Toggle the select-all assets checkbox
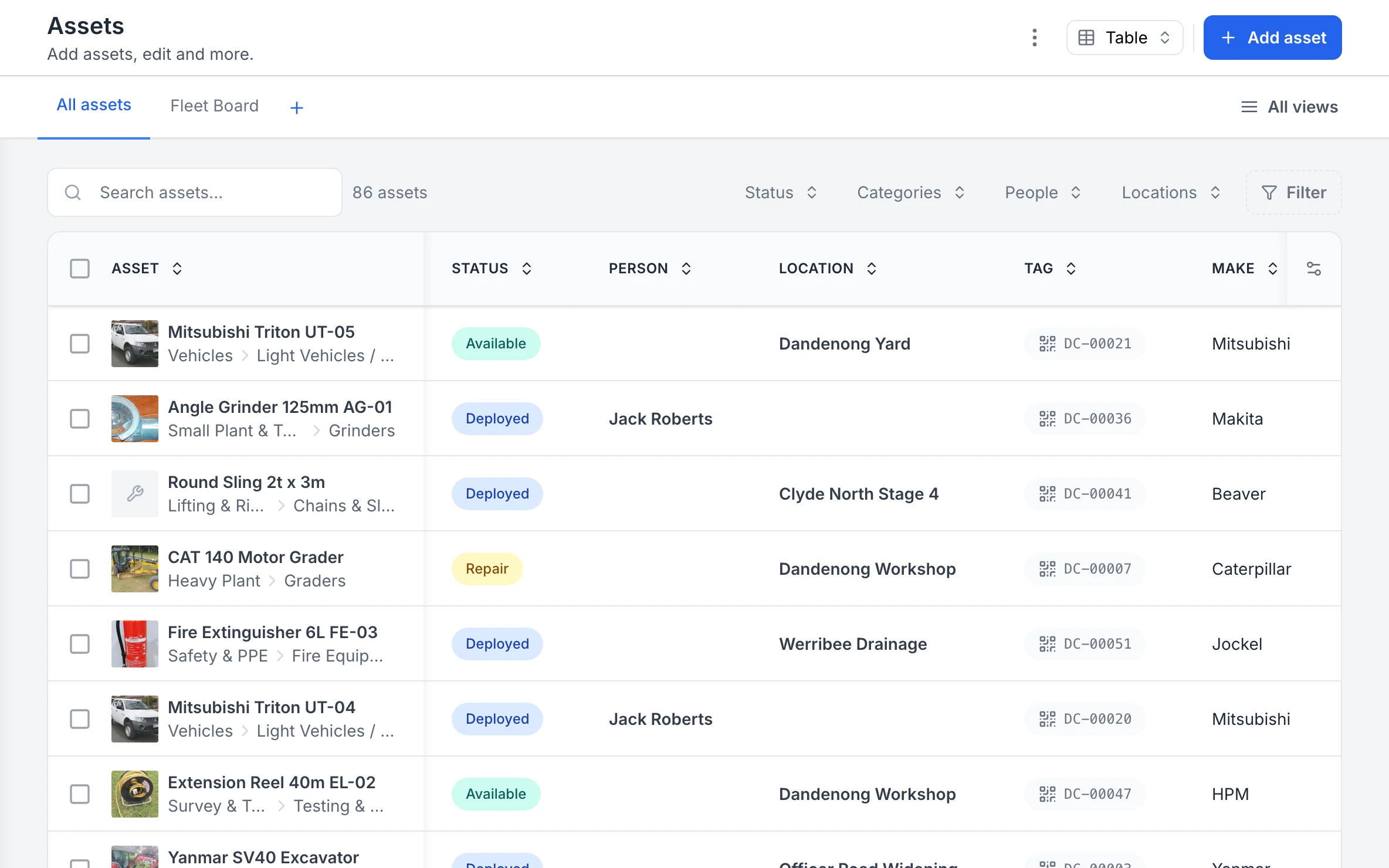Image resolution: width=1389 pixels, height=868 pixels. [80, 269]
